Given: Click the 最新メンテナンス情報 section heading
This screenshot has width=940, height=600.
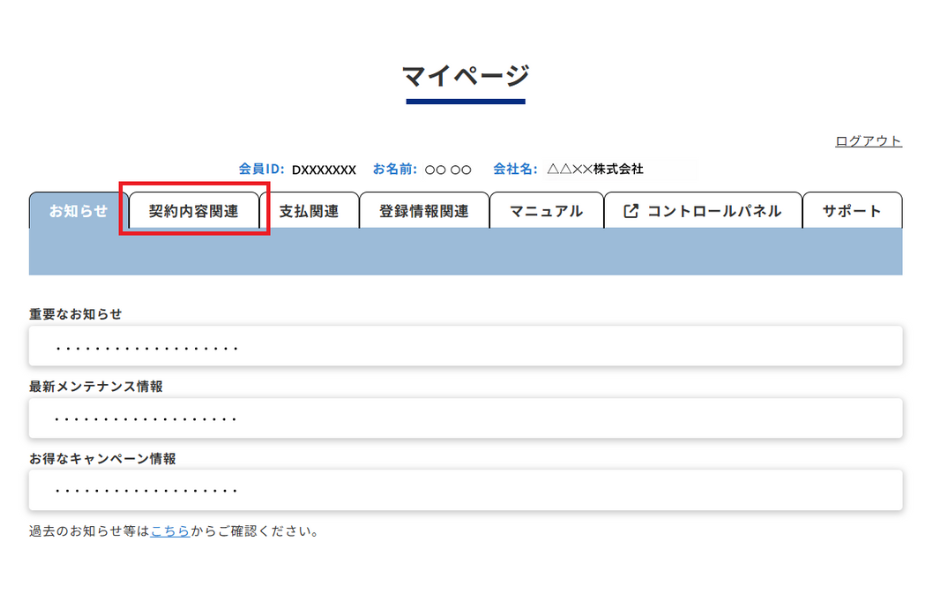Looking at the screenshot, I should (x=96, y=386).
